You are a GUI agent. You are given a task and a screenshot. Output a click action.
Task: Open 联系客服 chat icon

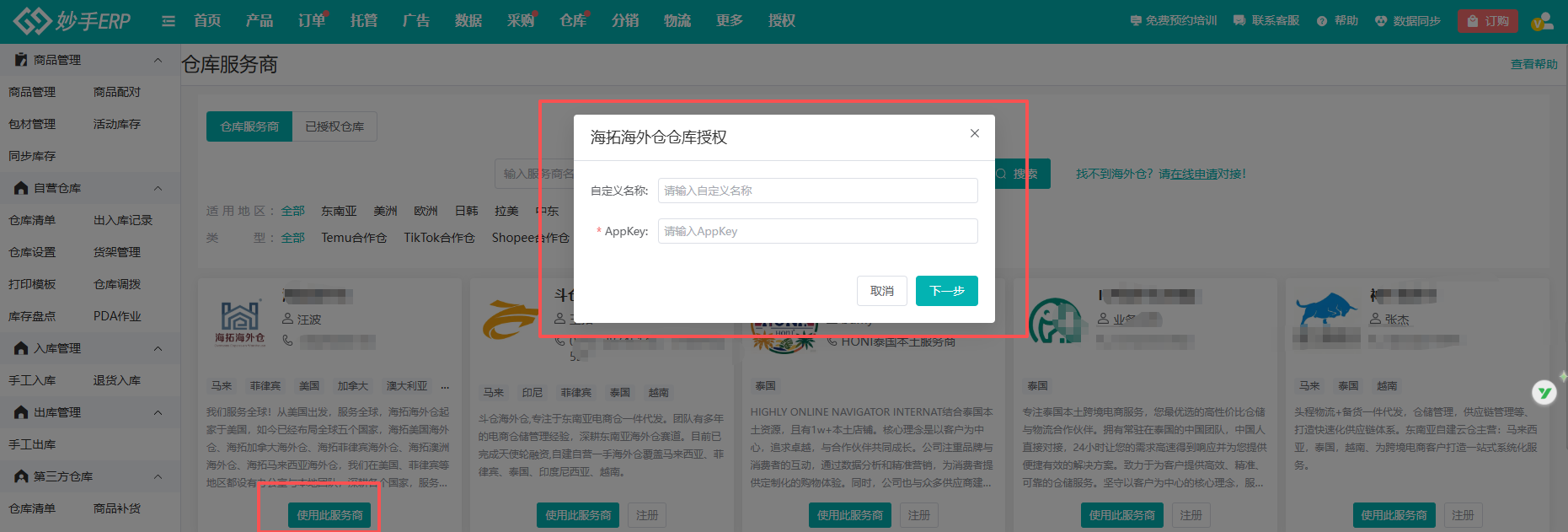coord(1239,21)
